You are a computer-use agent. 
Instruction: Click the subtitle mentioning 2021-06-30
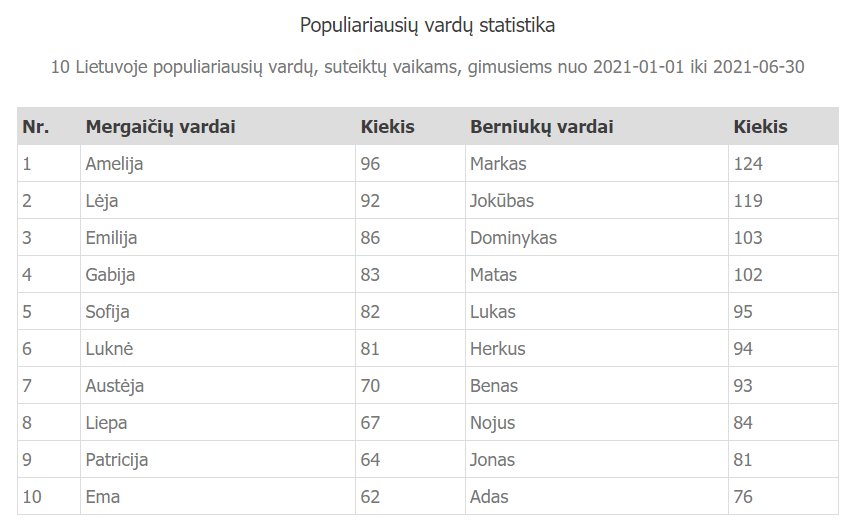(x=428, y=67)
